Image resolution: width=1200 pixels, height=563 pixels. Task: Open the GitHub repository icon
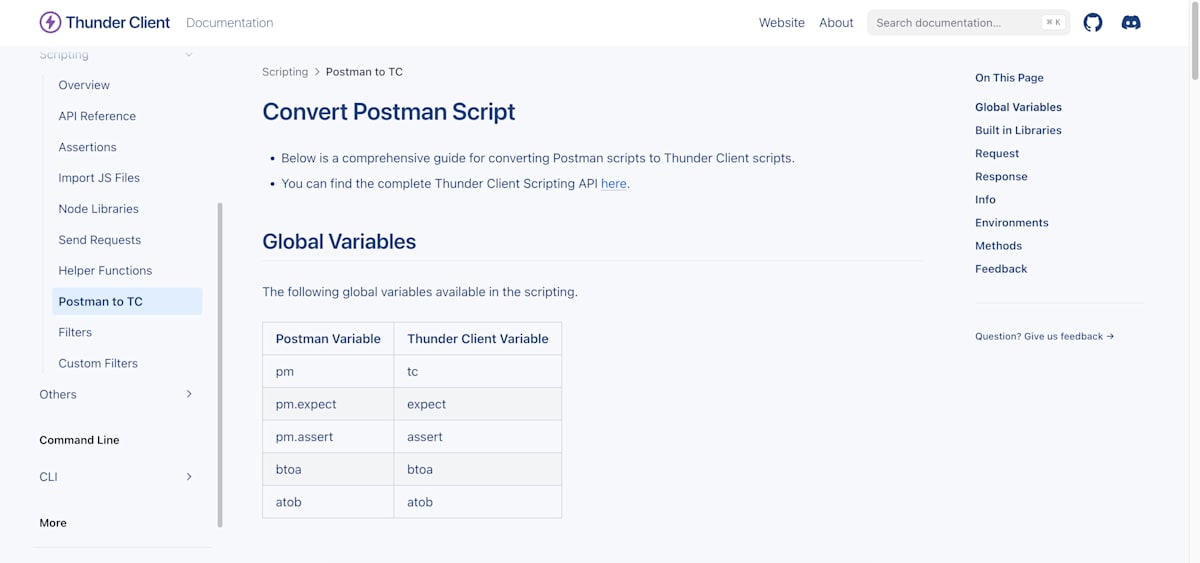click(1093, 22)
